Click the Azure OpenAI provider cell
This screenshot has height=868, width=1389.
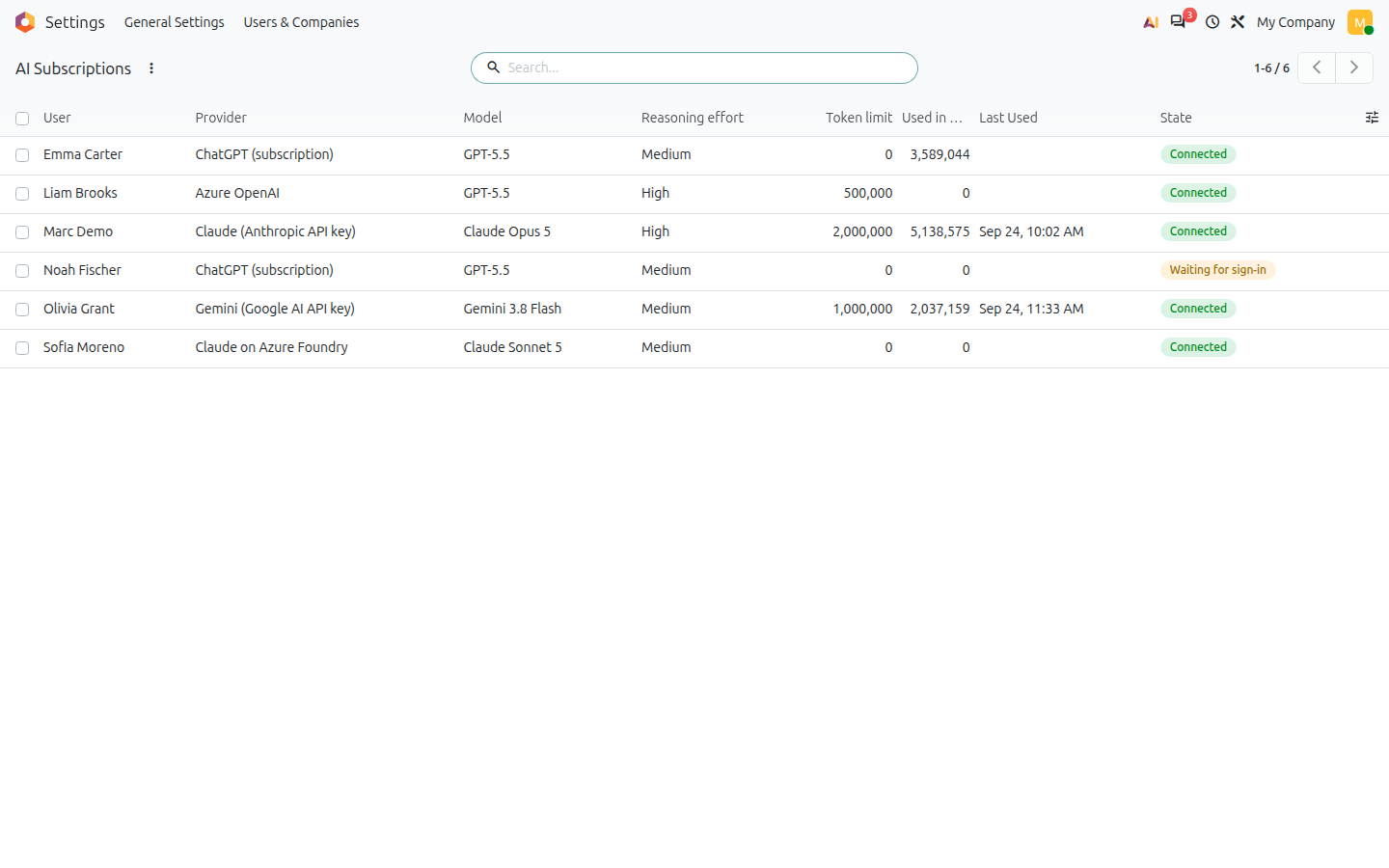click(x=237, y=193)
